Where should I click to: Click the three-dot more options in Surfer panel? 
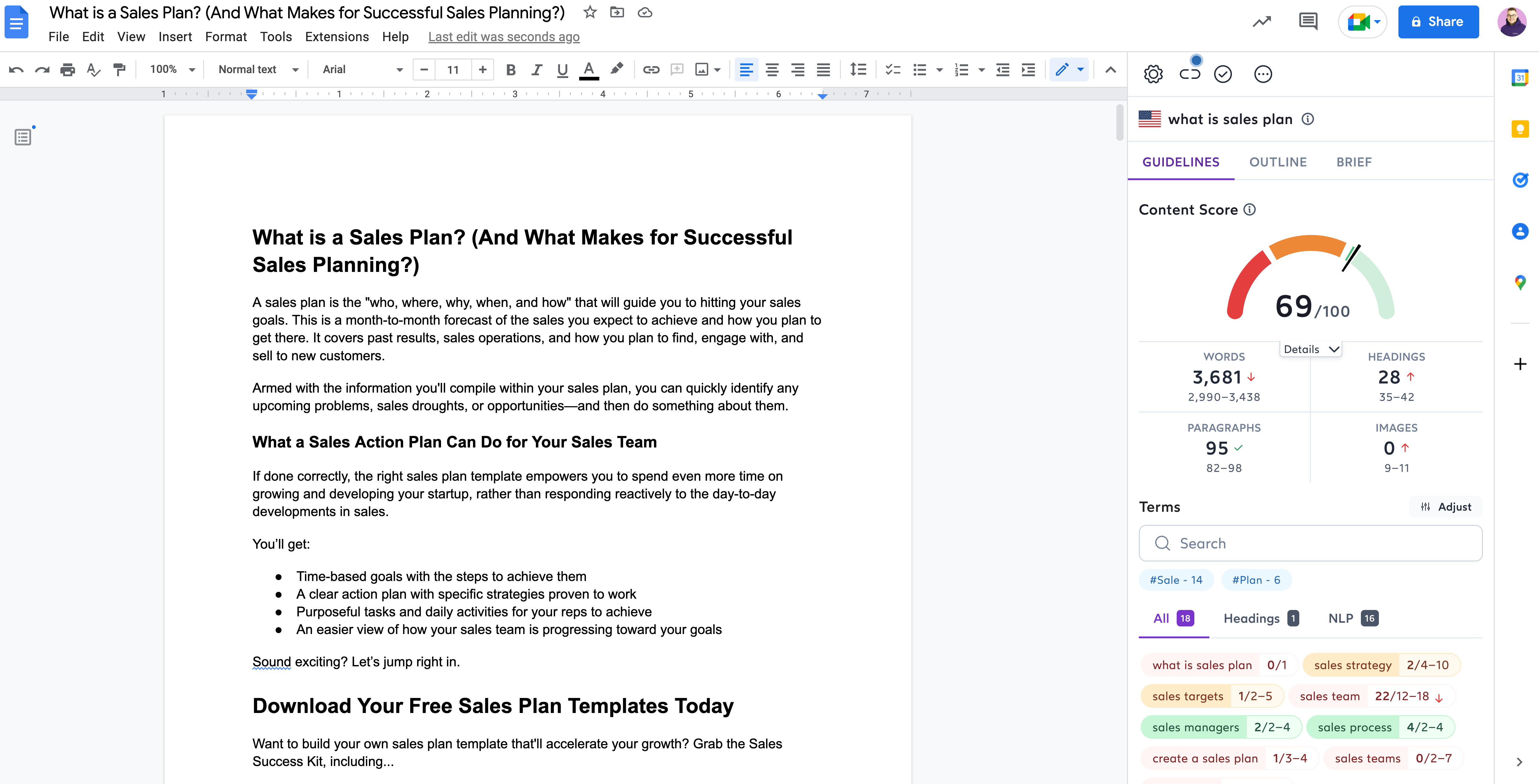(x=1263, y=73)
